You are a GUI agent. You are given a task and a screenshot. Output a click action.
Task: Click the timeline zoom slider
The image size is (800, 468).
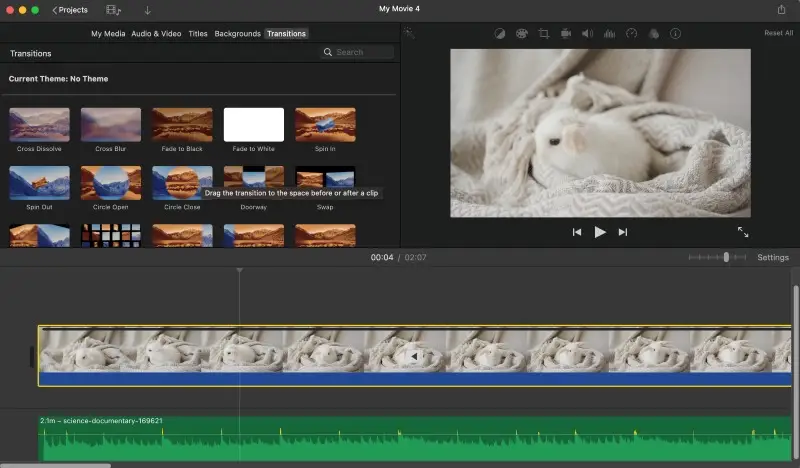tap(726, 257)
